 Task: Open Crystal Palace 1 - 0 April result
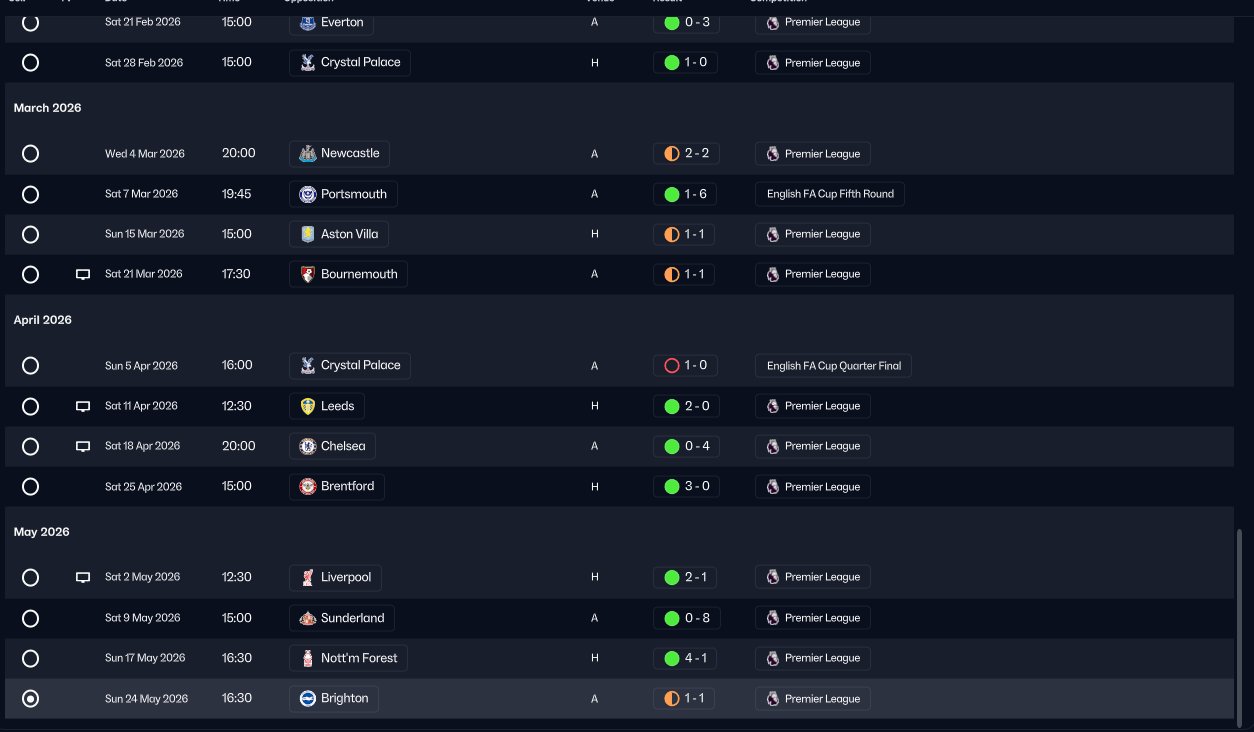coord(686,365)
